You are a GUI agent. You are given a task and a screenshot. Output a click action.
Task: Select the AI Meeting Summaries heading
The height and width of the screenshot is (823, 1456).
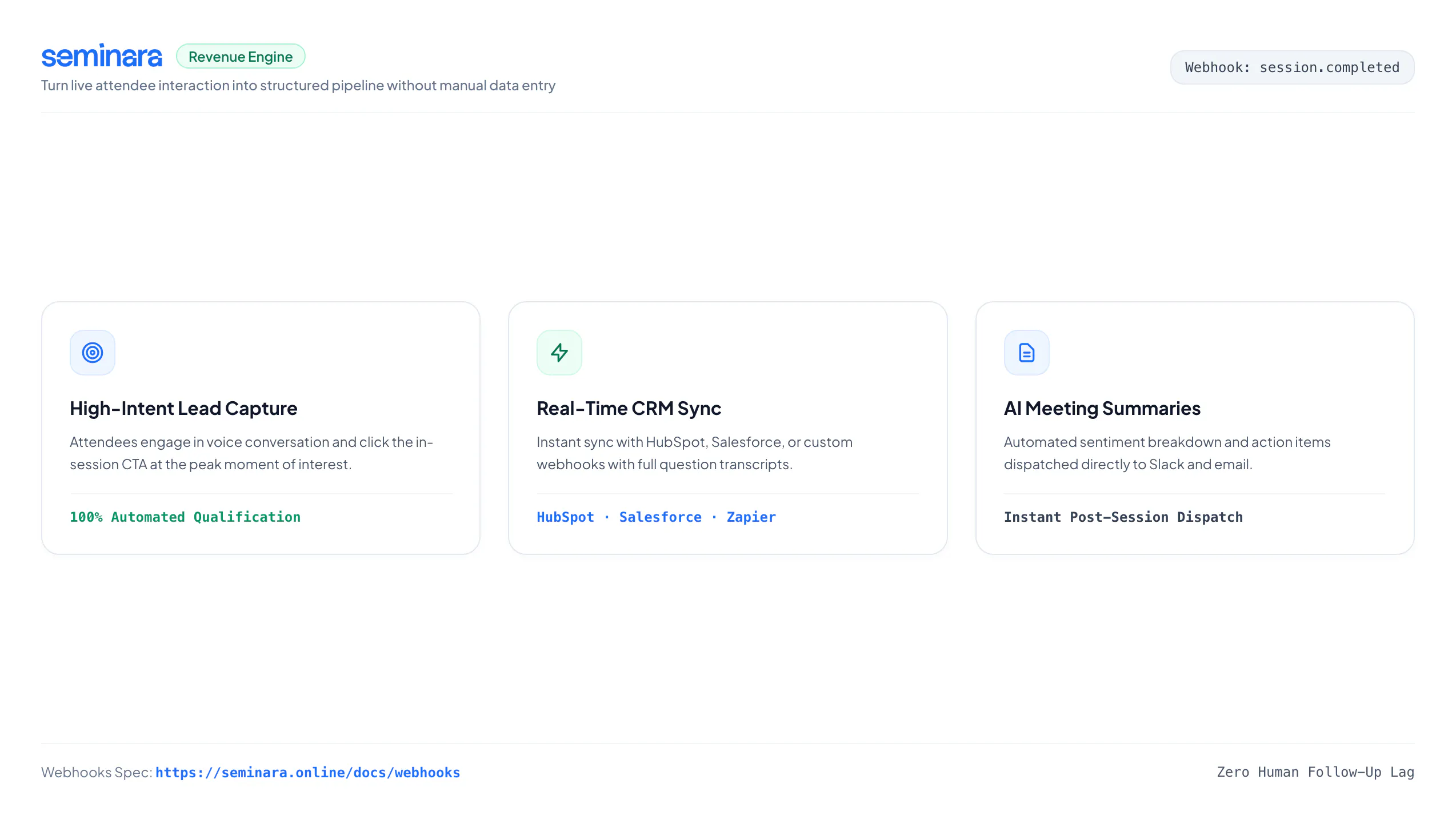[x=1102, y=408]
